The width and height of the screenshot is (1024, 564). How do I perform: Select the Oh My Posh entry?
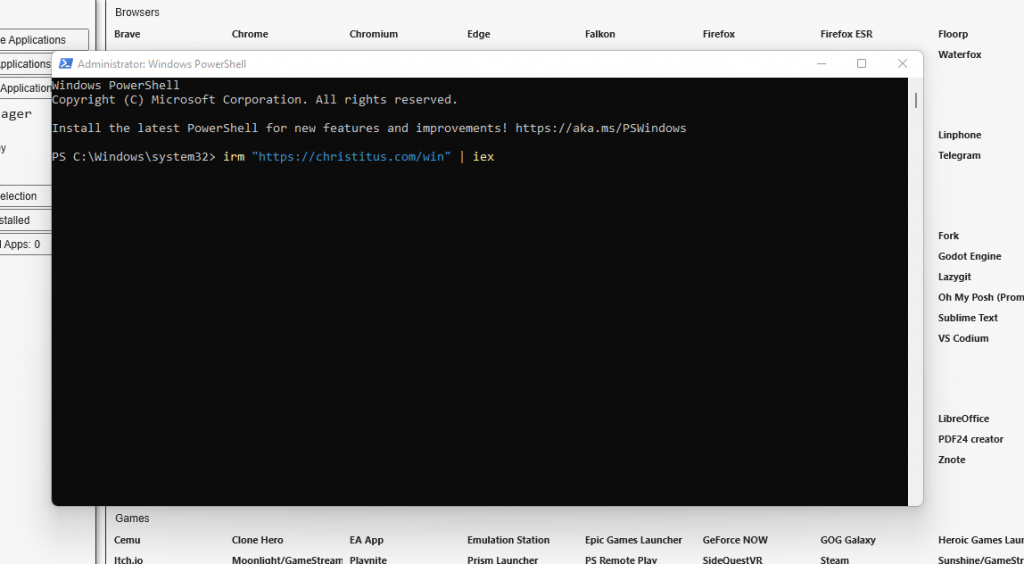point(981,297)
